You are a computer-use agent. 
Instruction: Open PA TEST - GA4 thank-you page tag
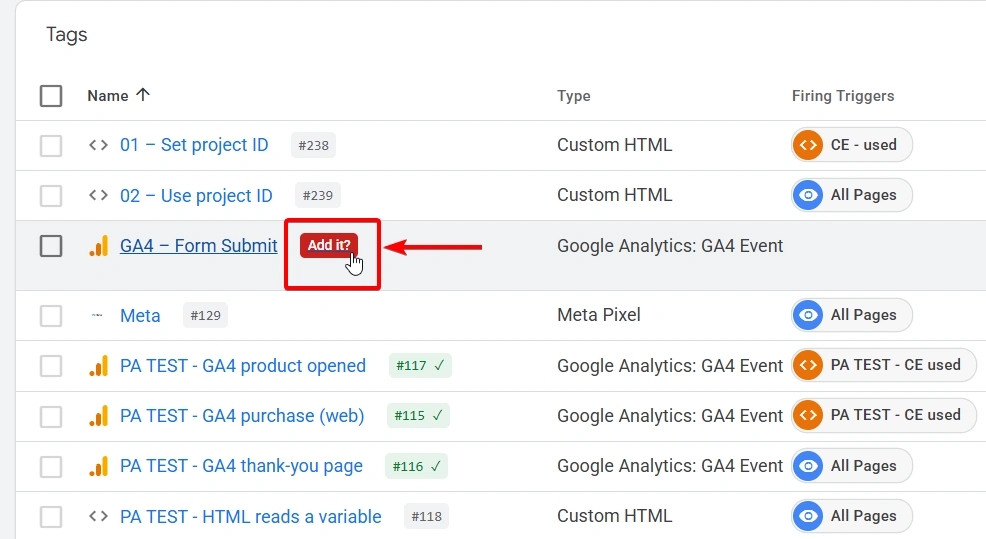coord(241,467)
